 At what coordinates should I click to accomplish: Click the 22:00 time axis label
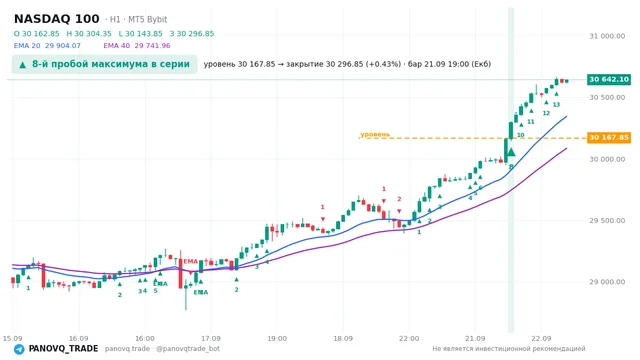point(409,338)
